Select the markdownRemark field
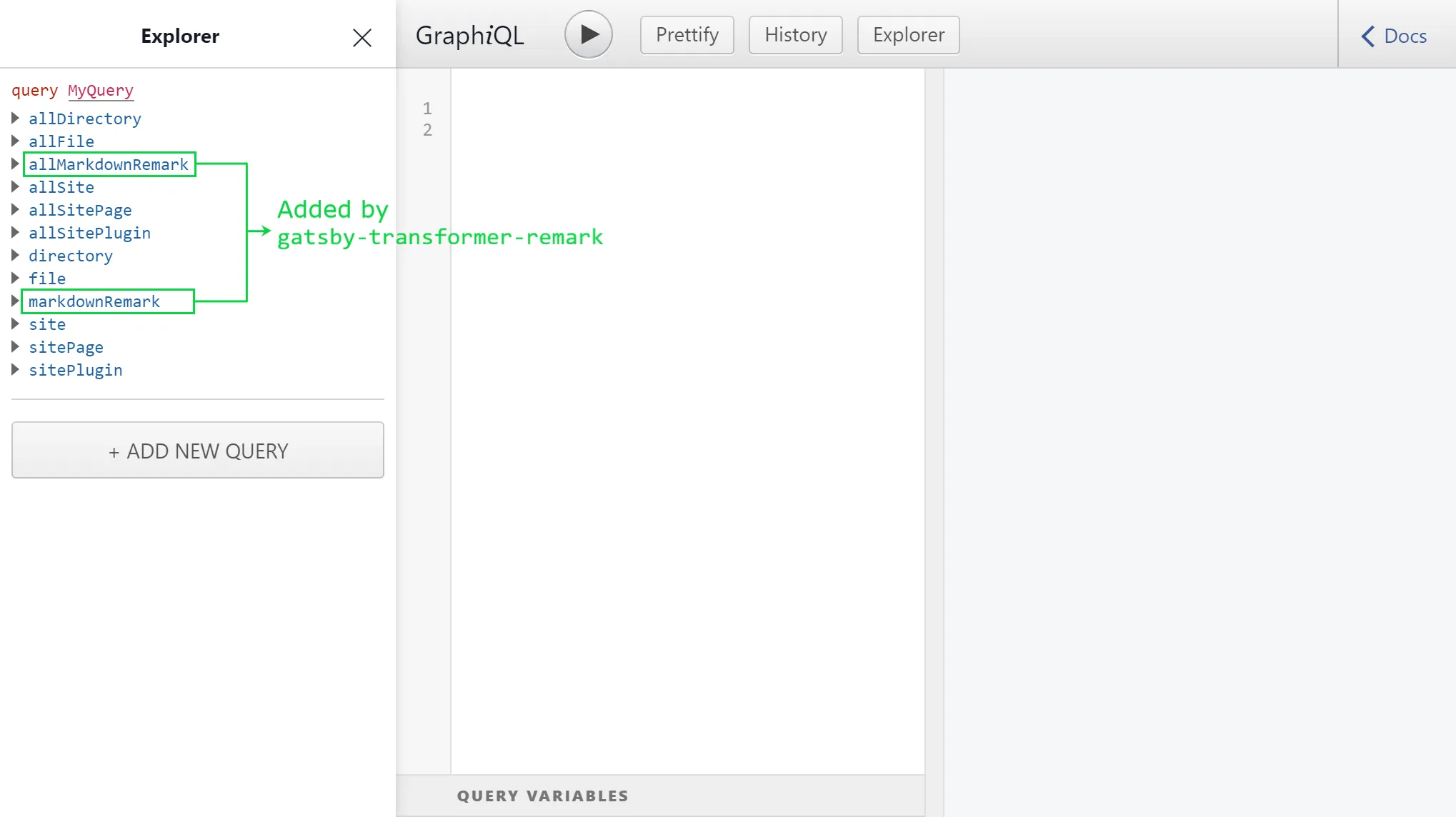The width and height of the screenshot is (1456, 817). tap(94, 301)
